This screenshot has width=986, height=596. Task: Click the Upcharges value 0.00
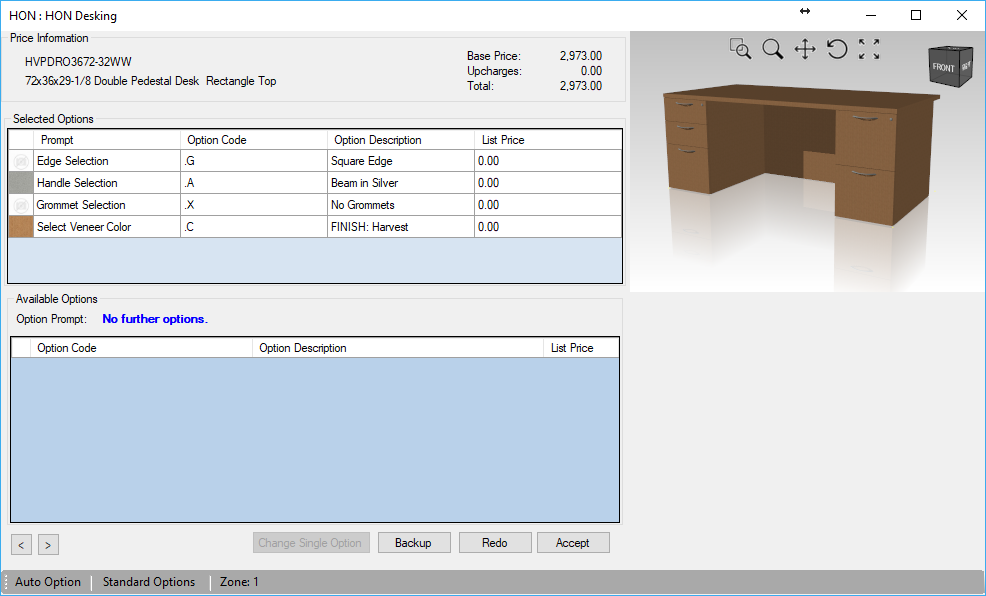(591, 71)
